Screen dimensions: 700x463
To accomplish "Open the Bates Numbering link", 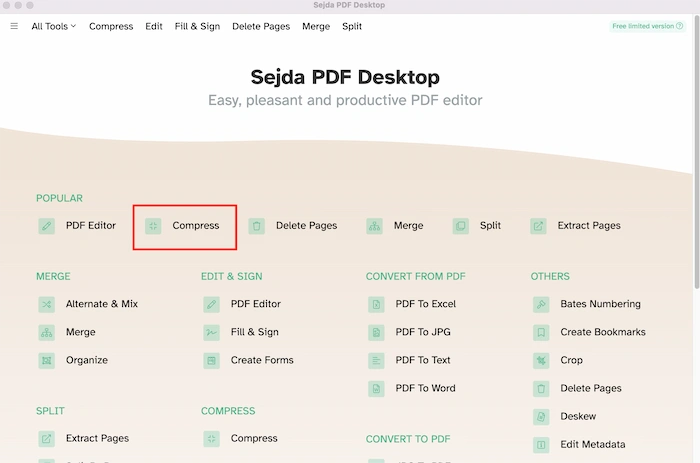I will pyautogui.click(x=600, y=304).
